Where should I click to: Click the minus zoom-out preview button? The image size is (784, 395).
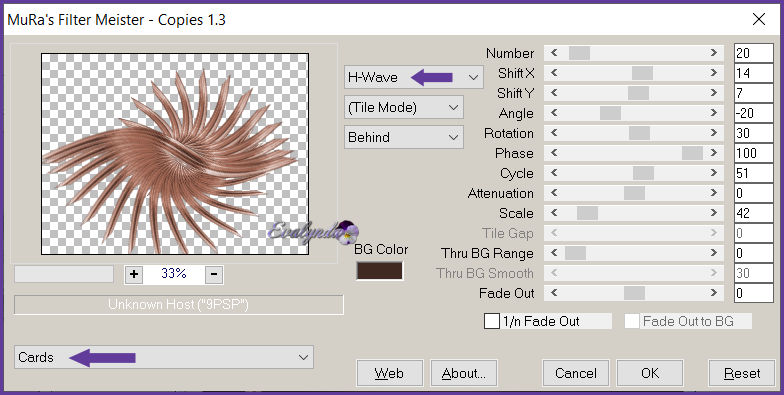(214, 274)
